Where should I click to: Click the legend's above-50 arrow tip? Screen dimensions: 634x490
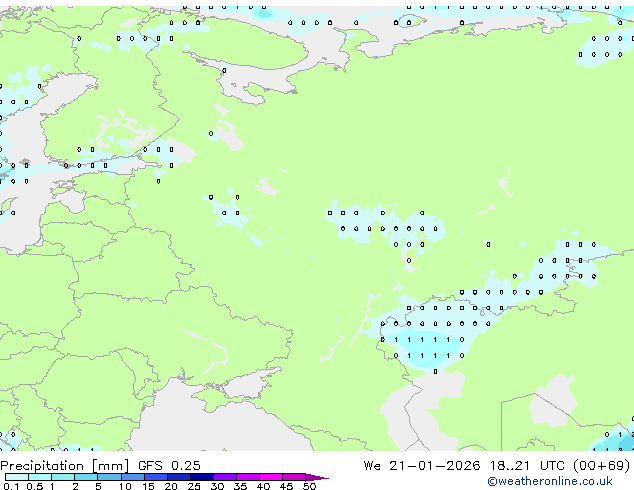(317, 477)
